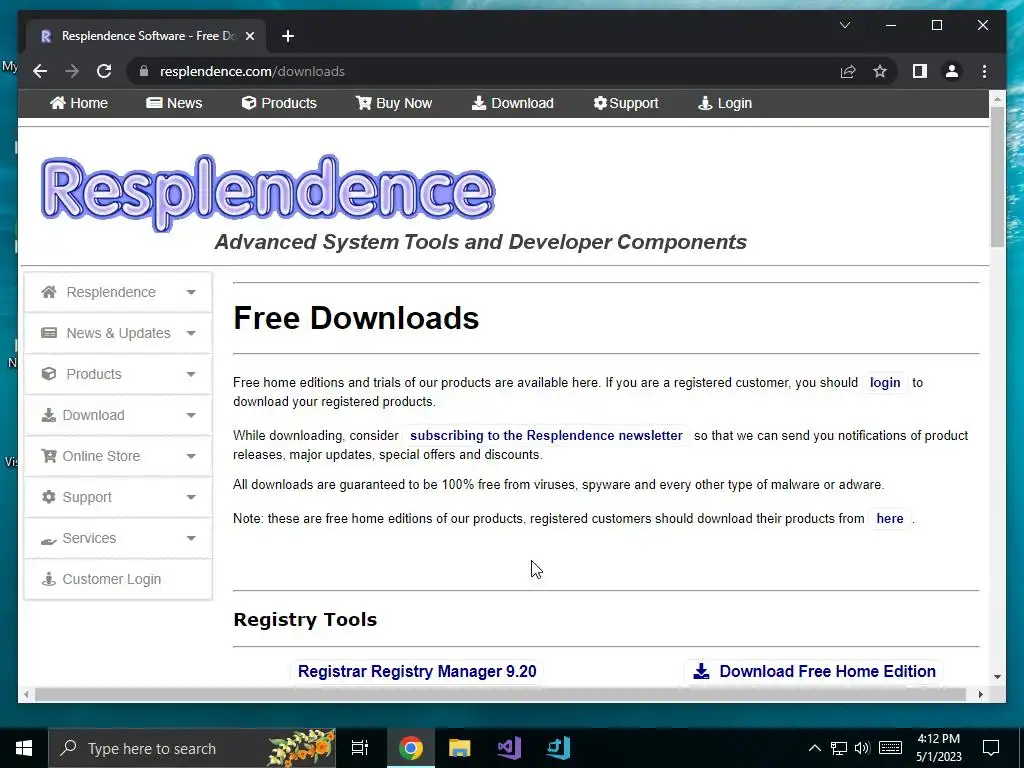Image resolution: width=1024 pixels, height=768 pixels.
Task: Open subscribing to the Resplendence newsletter link
Action: pyautogui.click(x=546, y=436)
